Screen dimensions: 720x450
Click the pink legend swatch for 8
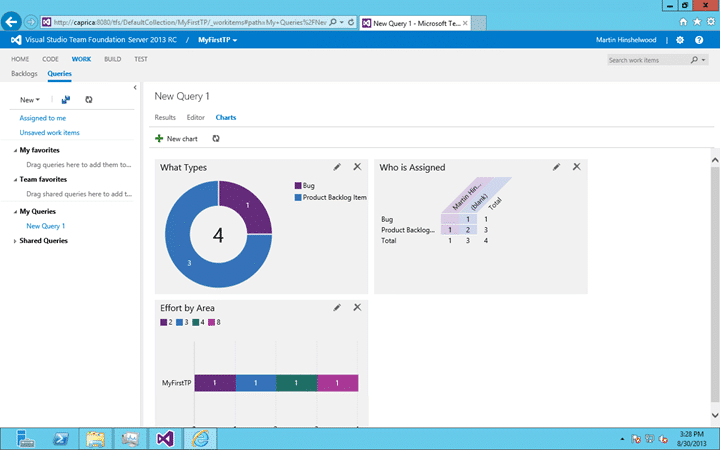tap(211, 322)
